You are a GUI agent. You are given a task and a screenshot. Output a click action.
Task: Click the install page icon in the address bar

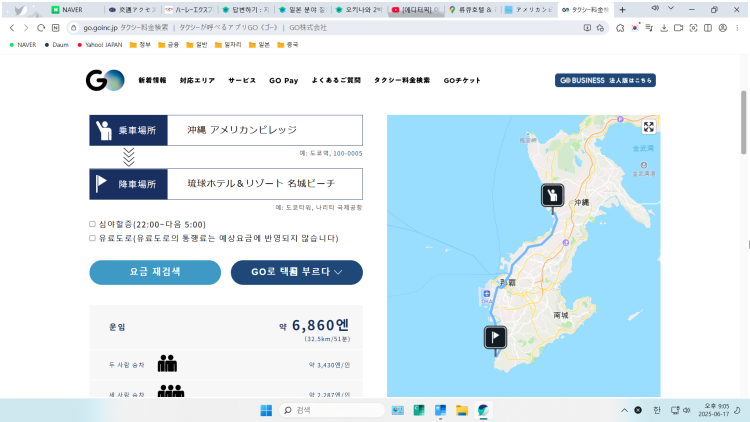587,28
